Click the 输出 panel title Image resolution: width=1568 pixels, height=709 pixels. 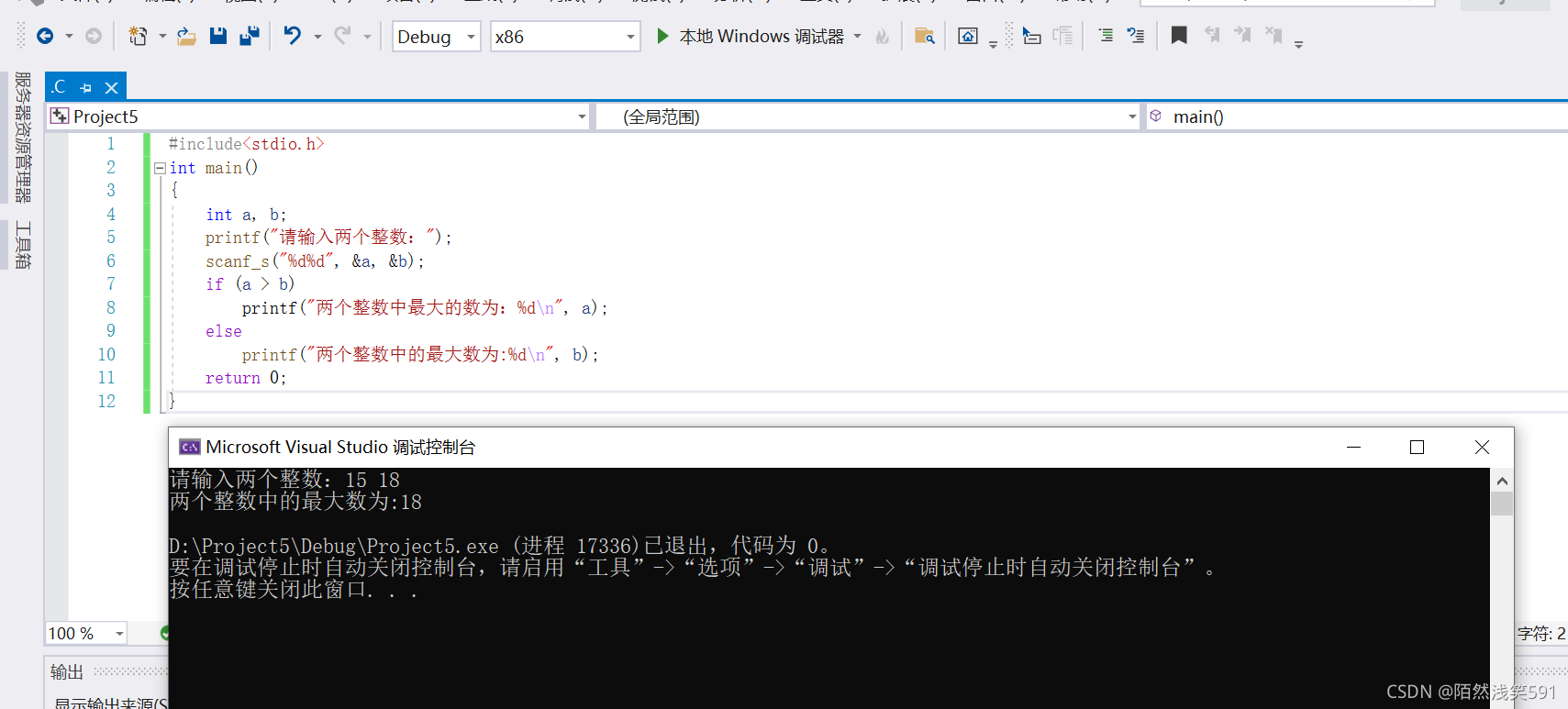67,671
